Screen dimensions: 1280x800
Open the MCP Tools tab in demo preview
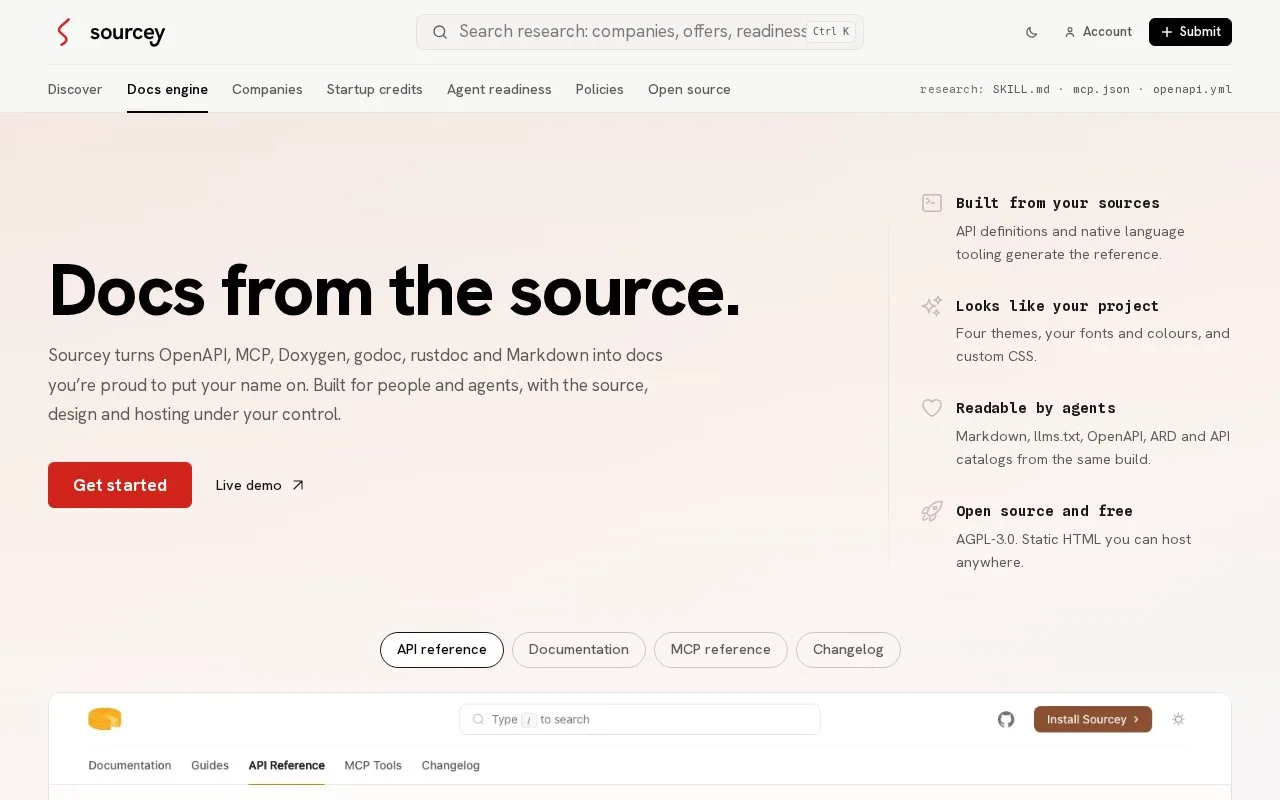click(x=373, y=765)
